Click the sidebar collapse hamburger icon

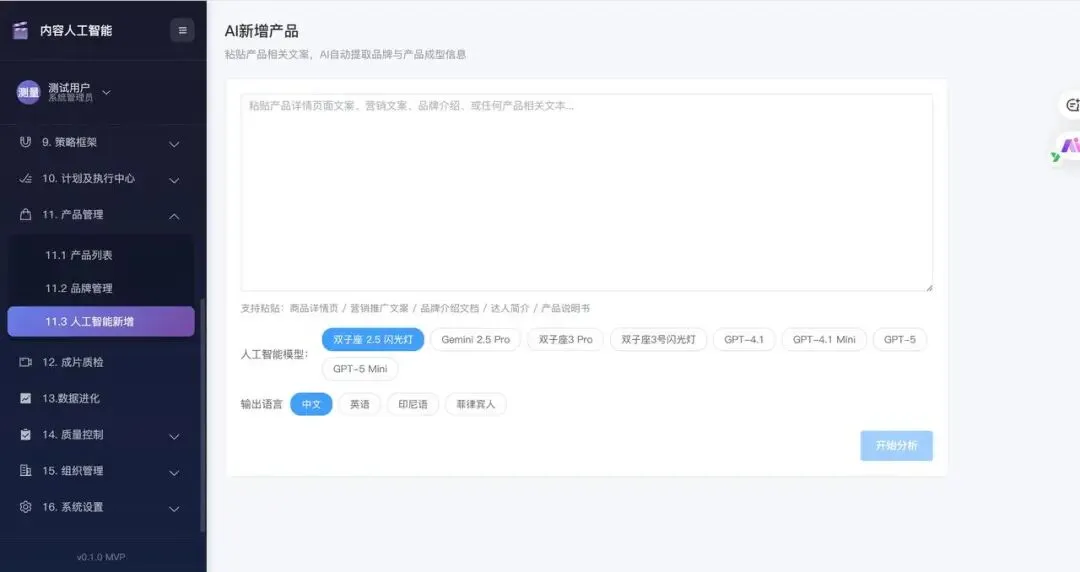[182, 30]
